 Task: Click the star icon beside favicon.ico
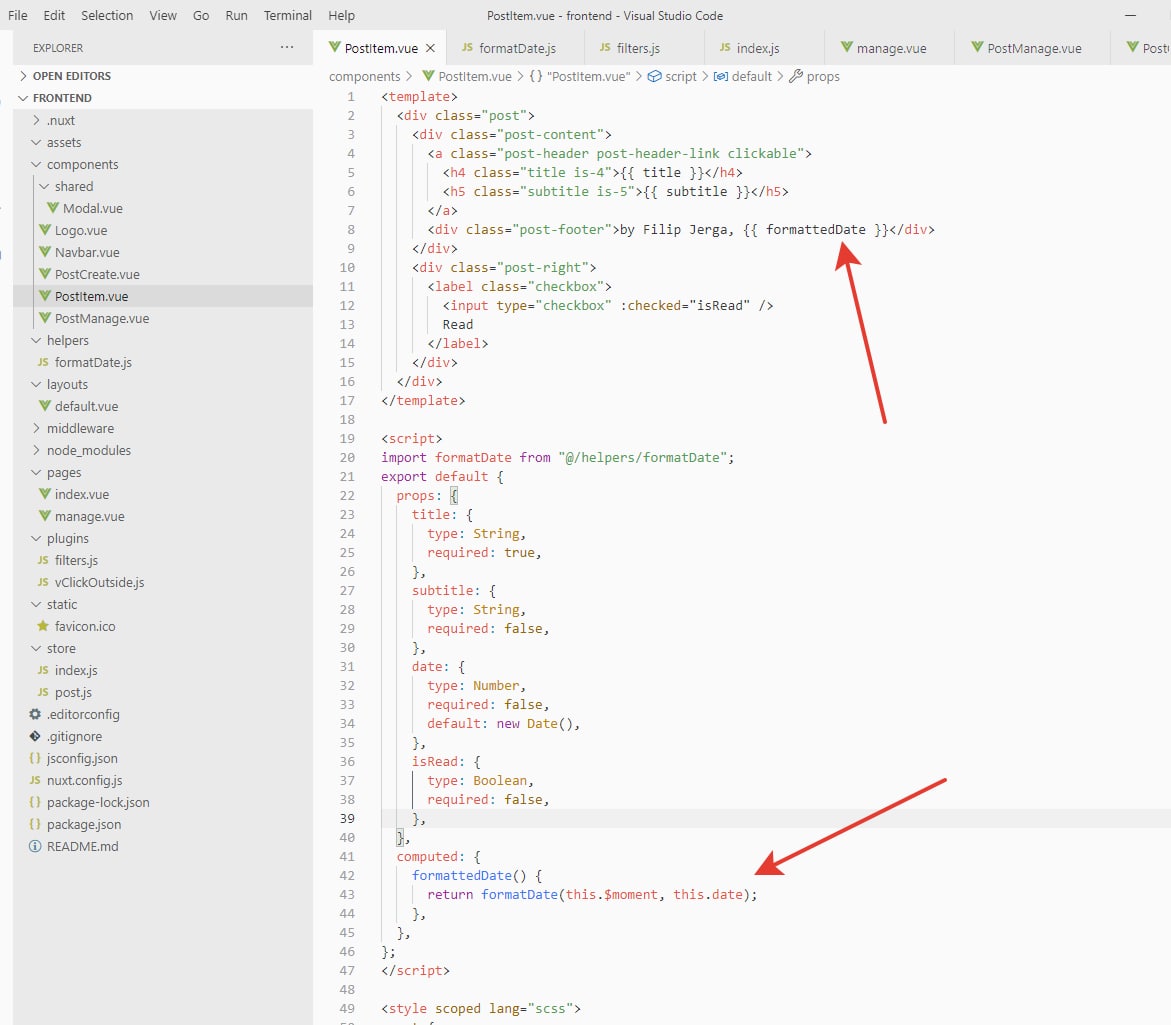pyautogui.click(x=43, y=626)
